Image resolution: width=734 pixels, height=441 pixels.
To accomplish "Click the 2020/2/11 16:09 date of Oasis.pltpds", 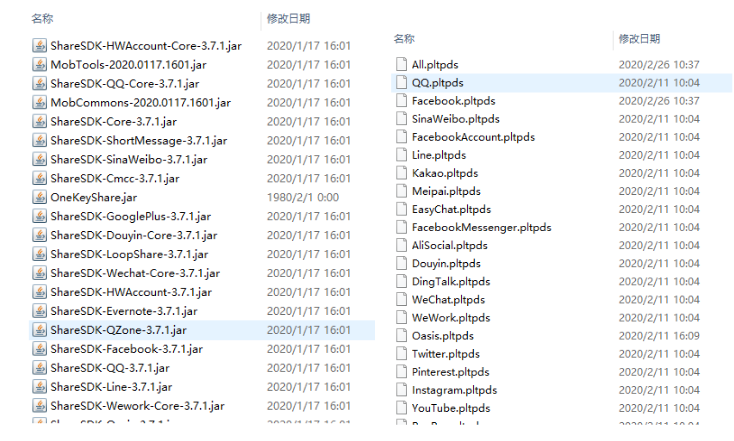I will [659, 336].
